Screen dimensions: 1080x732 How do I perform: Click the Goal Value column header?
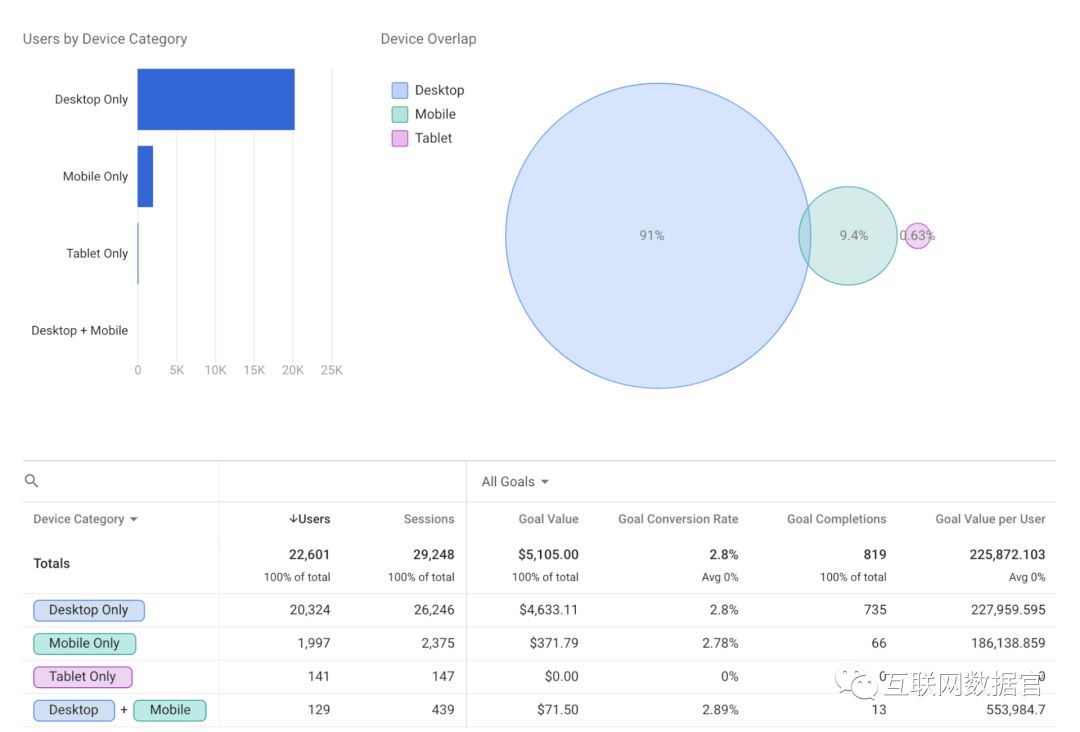[x=548, y=519]
